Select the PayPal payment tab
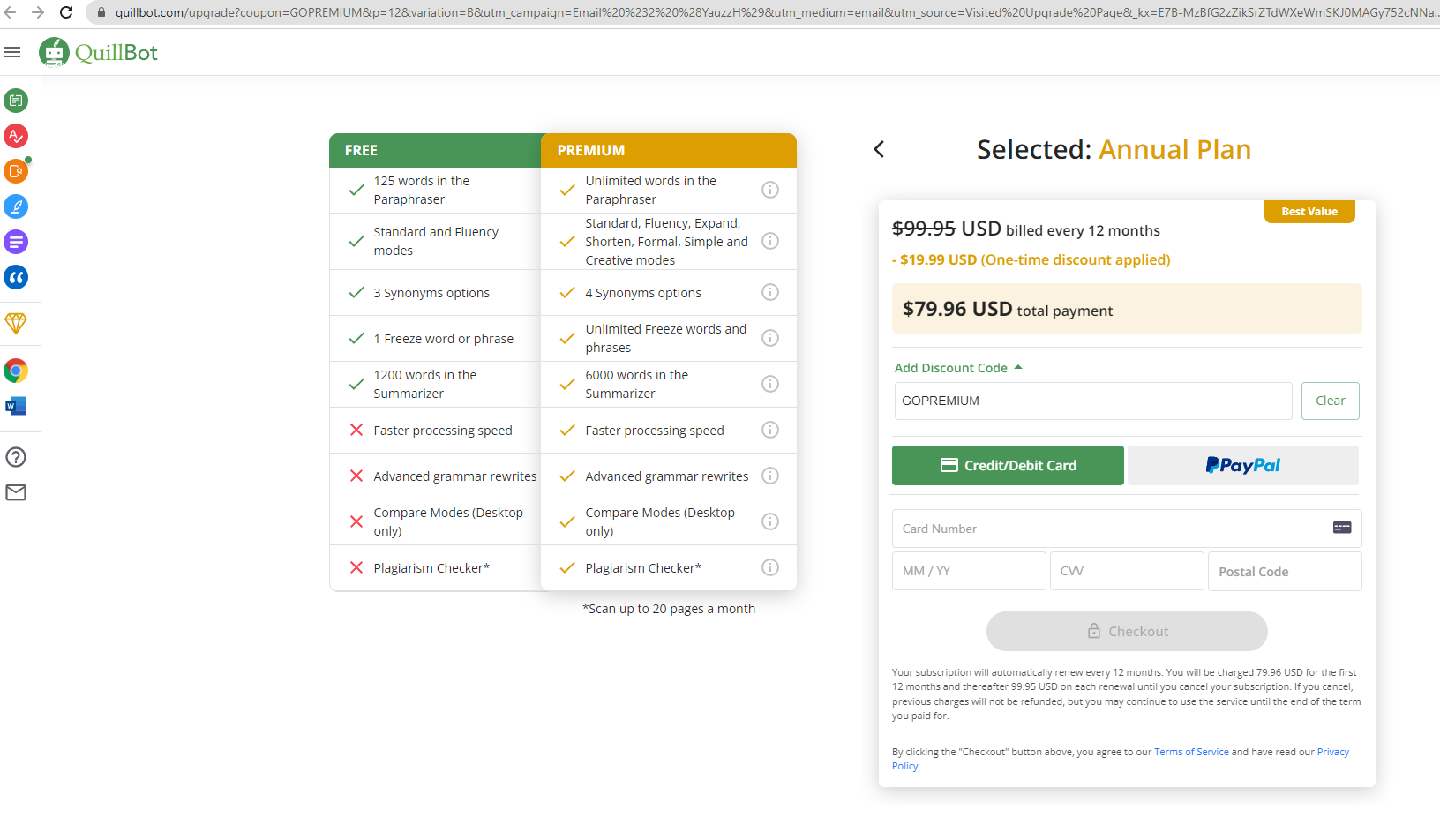Viewport: 1440px width, 840px height. click(x=1243, y=465)
